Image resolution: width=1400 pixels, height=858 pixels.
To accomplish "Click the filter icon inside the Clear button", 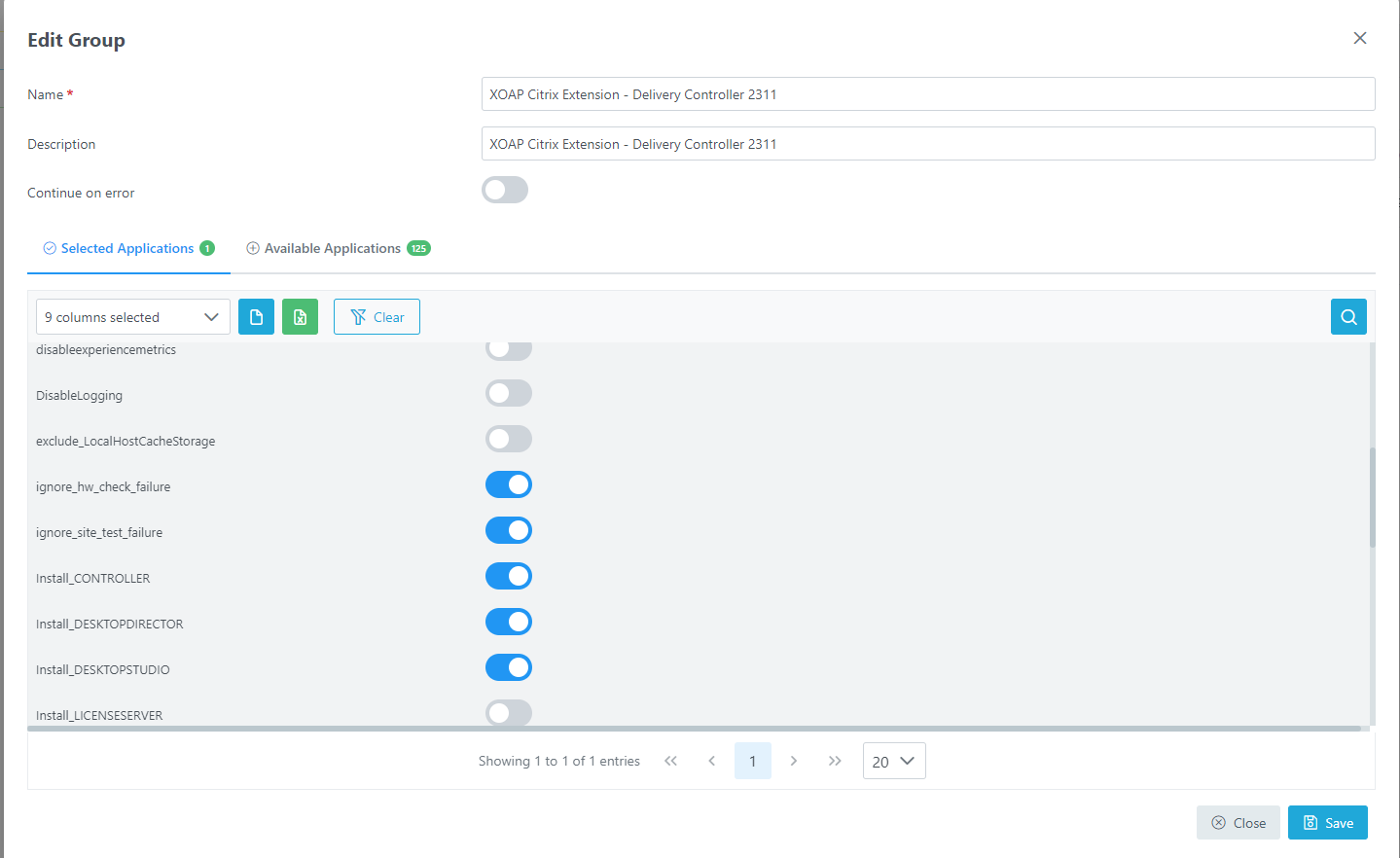I will coord(361,316).
